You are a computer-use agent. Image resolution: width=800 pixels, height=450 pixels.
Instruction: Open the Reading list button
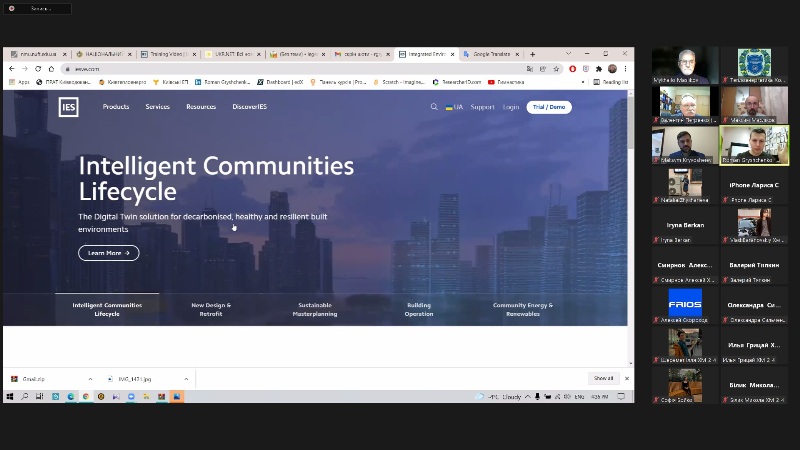click(611, 82)
